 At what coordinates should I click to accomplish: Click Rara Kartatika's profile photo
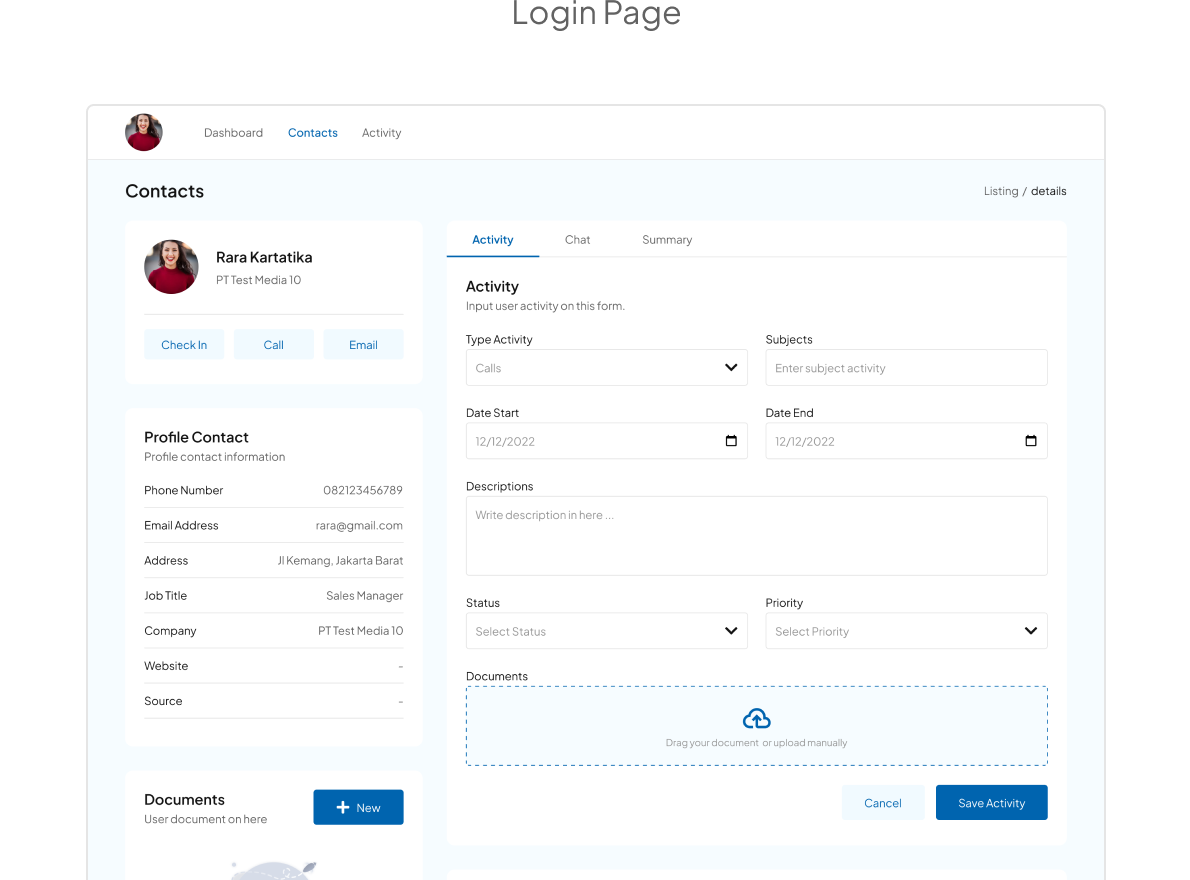(171, 267)
